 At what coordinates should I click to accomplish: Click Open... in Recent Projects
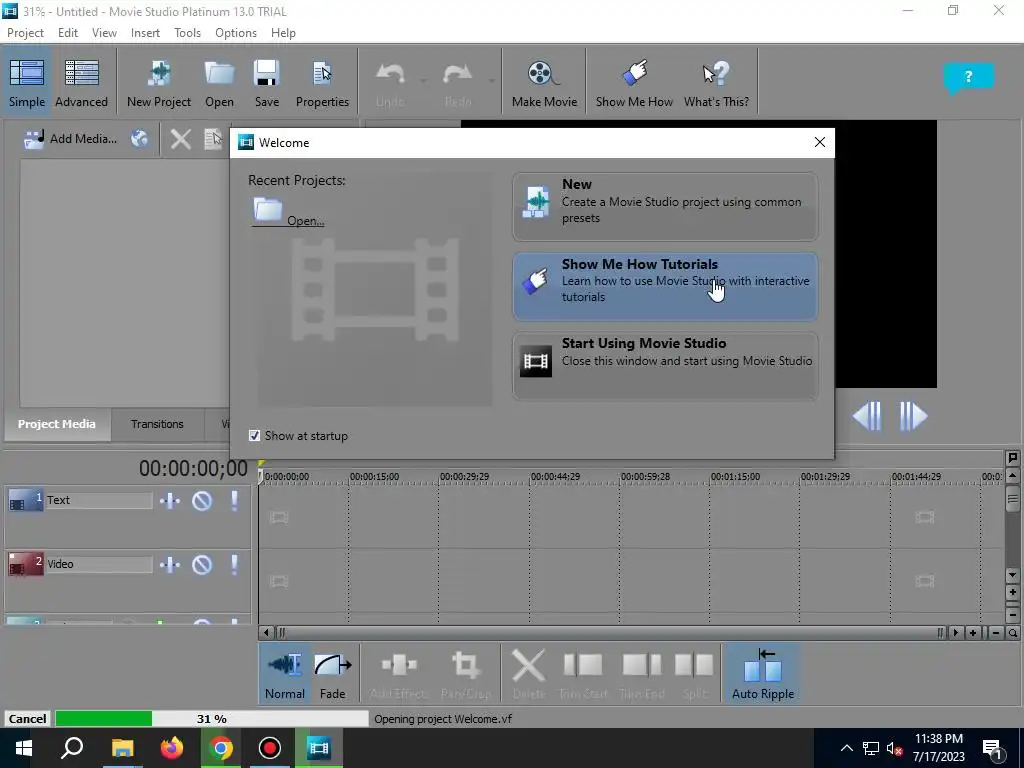coord(288,212)
